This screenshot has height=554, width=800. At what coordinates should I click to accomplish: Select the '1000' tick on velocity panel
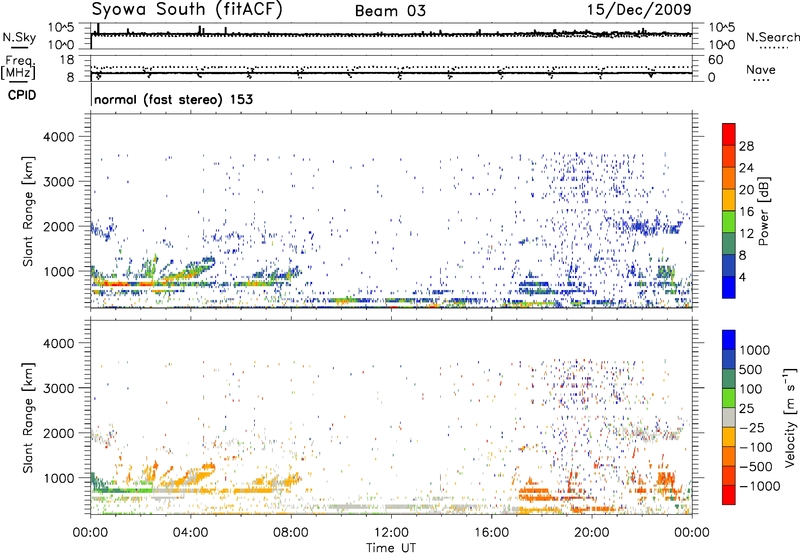58,478
